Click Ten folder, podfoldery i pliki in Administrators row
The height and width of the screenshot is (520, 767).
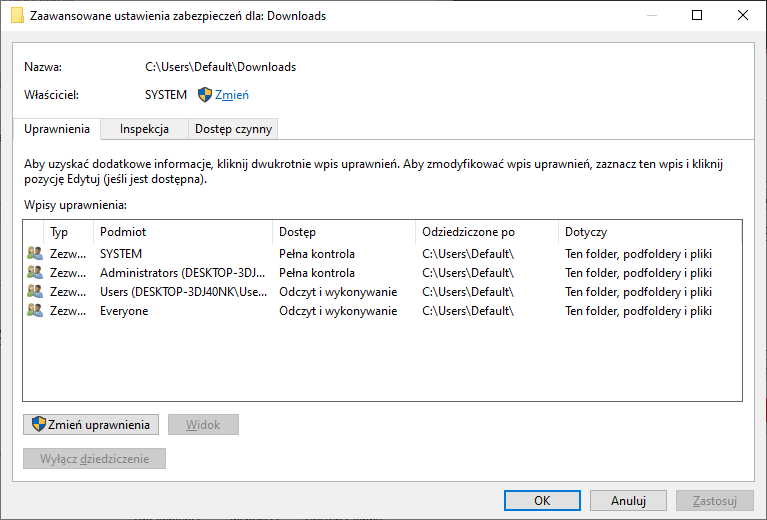coord(638,273)
